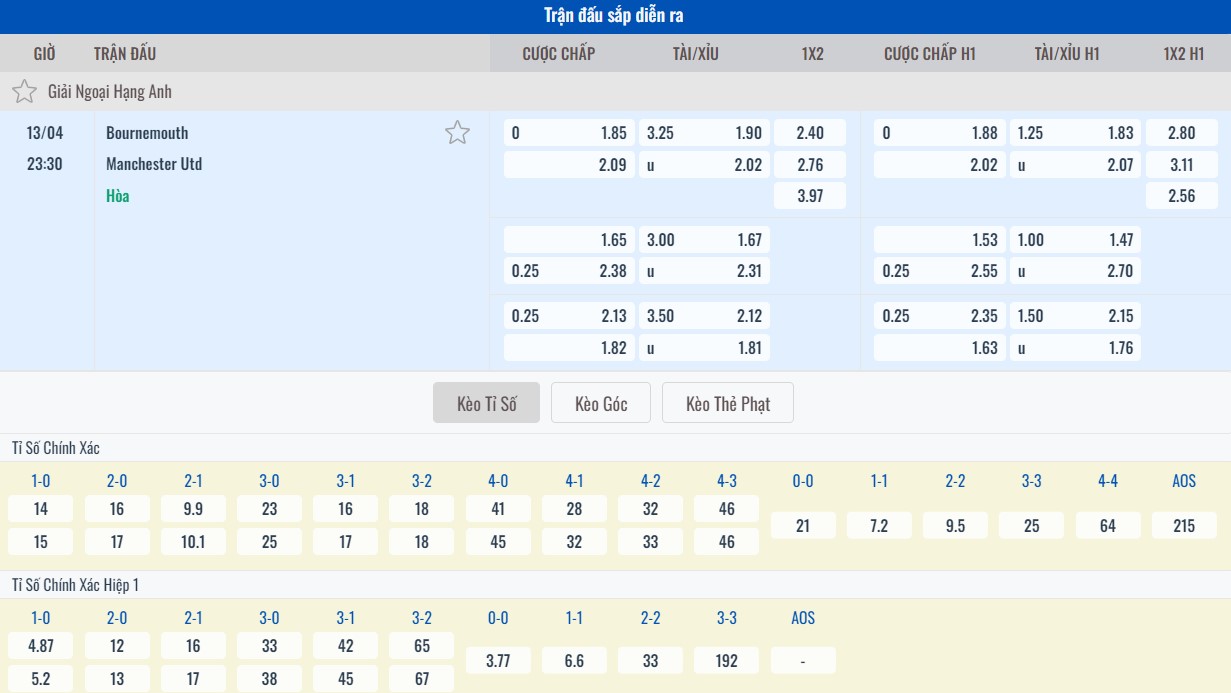Select first-half 3-3 score odds 192
The height and width of the screenshot is (693, 1231).
point(727,660)
